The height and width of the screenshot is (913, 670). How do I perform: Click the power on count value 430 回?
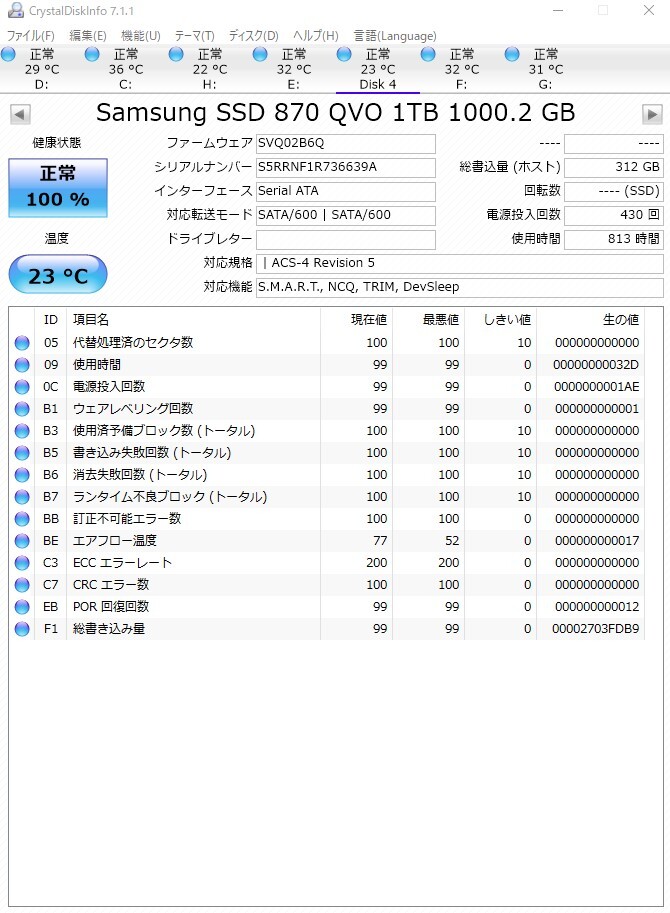(614, 215)
